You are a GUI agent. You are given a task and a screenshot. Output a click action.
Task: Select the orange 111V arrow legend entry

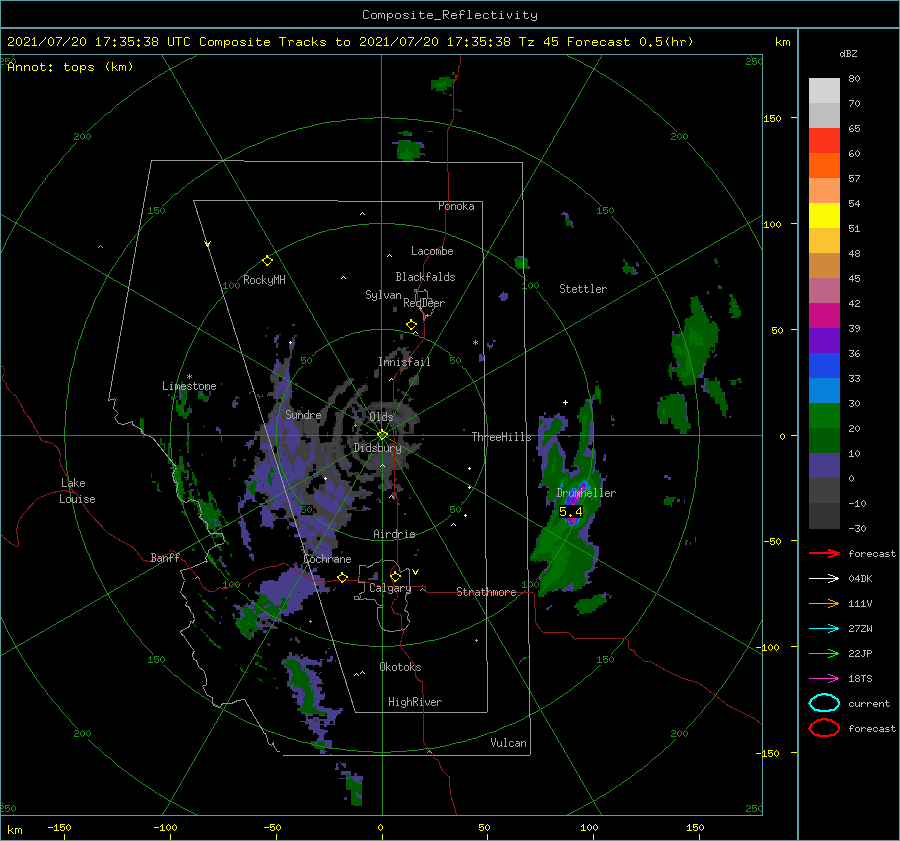point(824,603)
